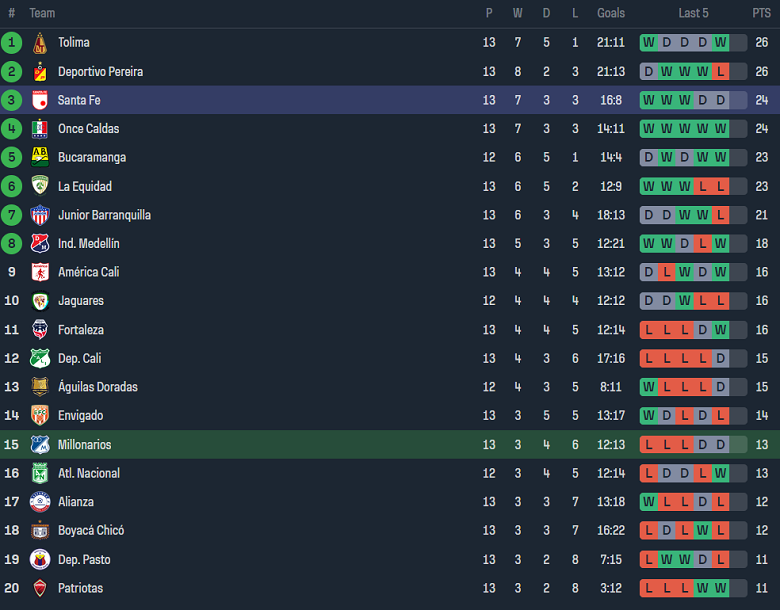Click Tolima's most recent win form badge
780x610 pixels.
pos(721,43)
